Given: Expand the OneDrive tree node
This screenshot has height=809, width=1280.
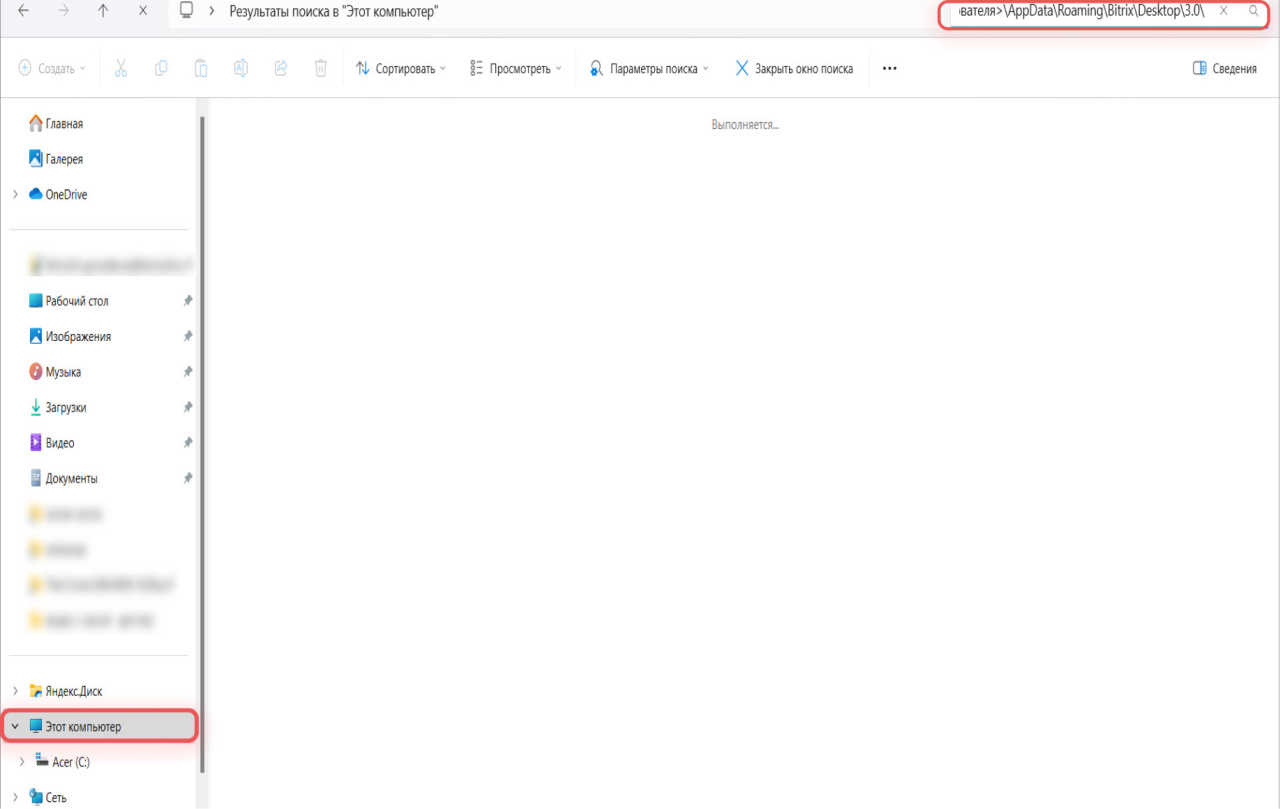Looking at the screenshot, I should (16, 194).
